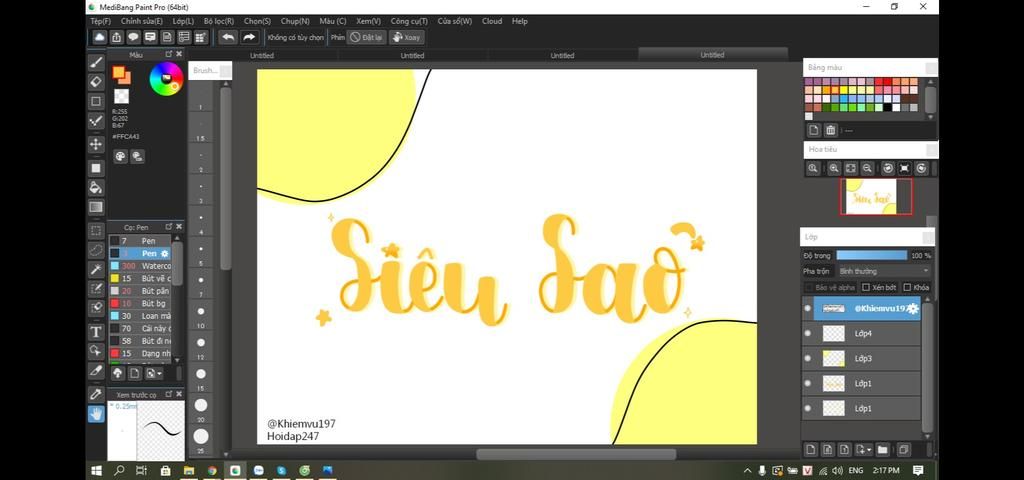Open the Lớp(L) menu

tap(183, 21)
